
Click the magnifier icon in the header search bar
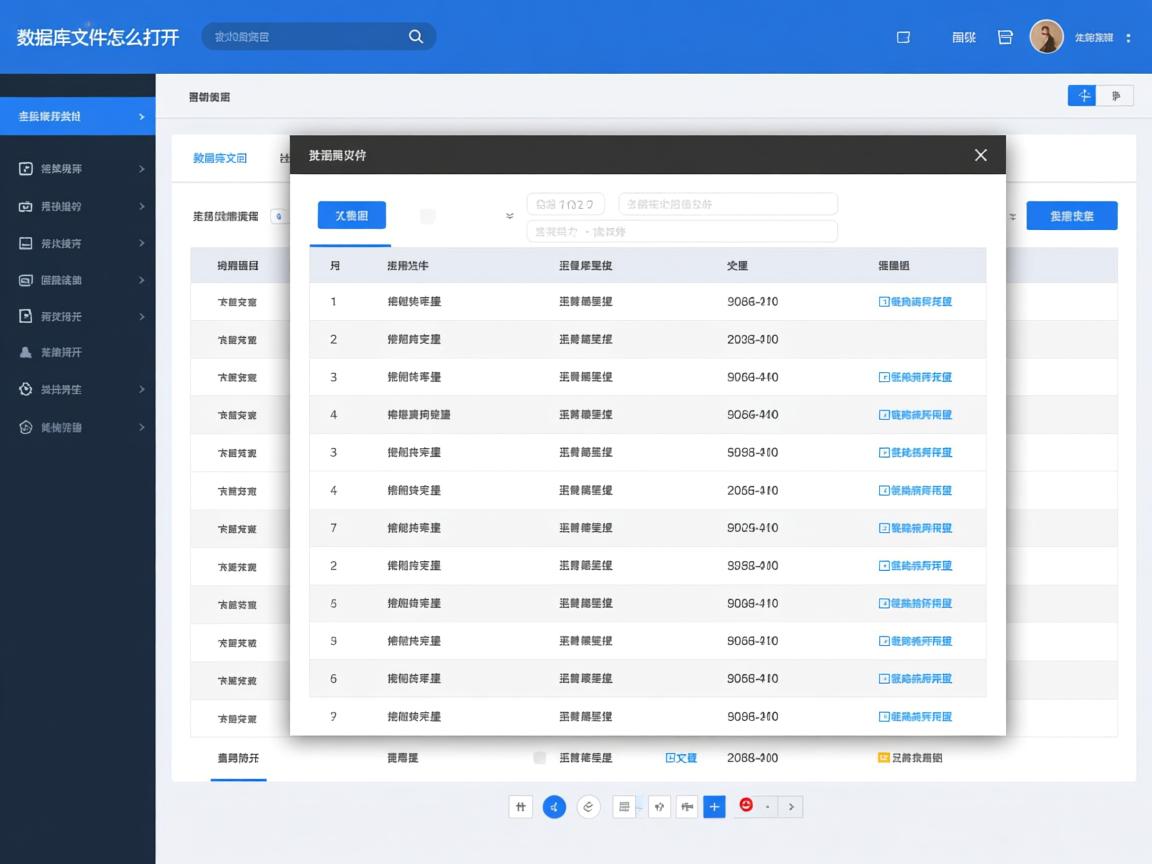pos(416,37)
